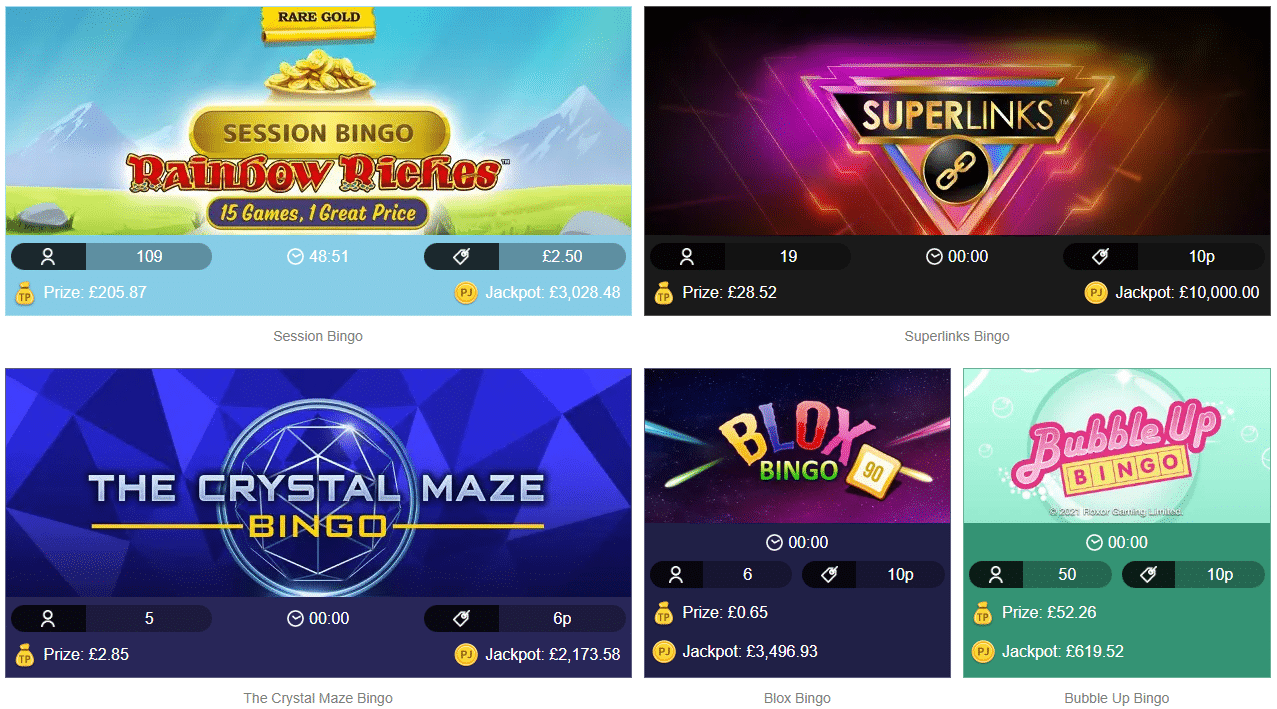Click the PJ jackpot icon on Blox Bingo
Image resolution: width=1277 pixels, height=709 pixels.
coord(664,652)
